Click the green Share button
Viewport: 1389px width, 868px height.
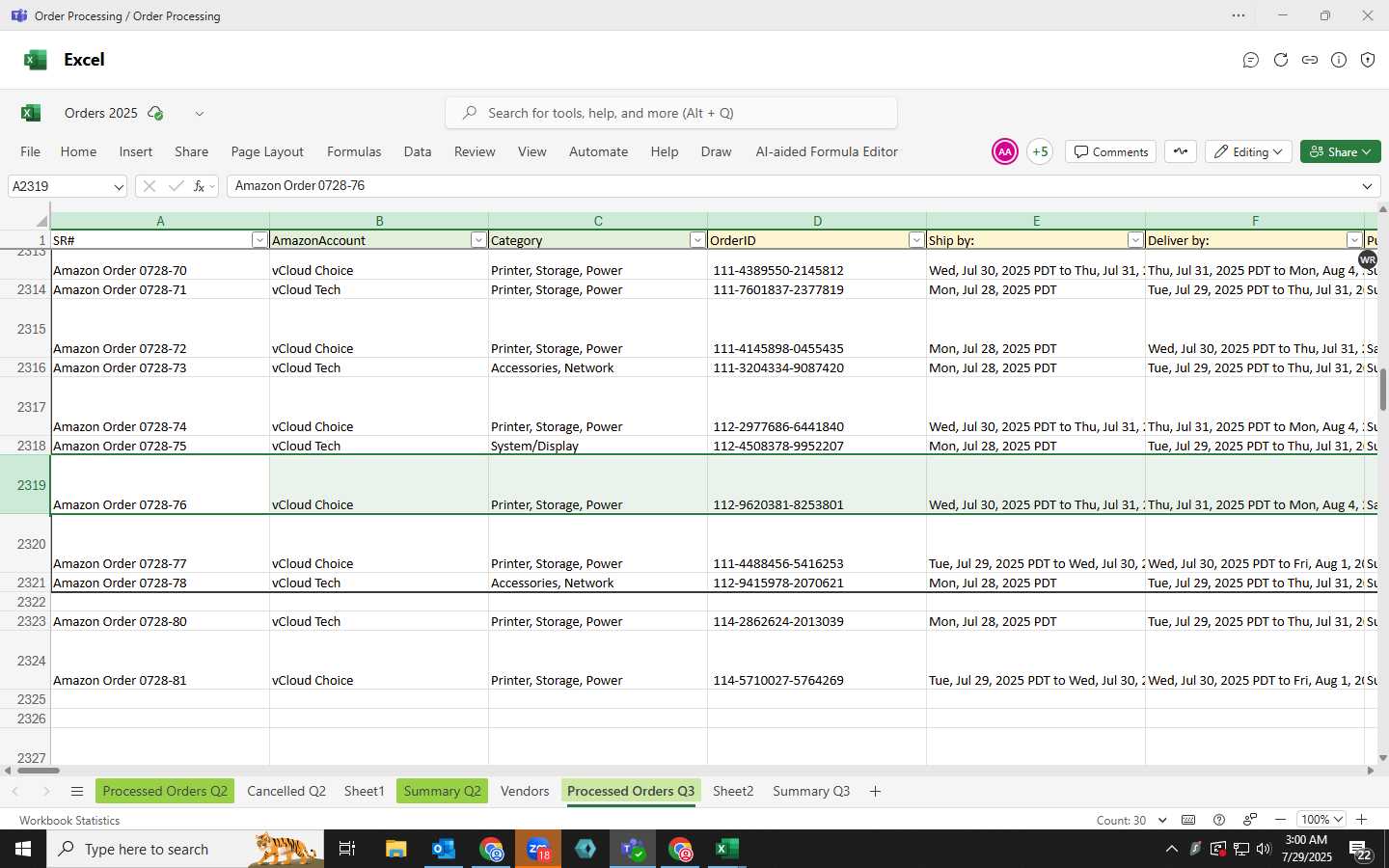pyautogui.click(x=1341, y=151)
